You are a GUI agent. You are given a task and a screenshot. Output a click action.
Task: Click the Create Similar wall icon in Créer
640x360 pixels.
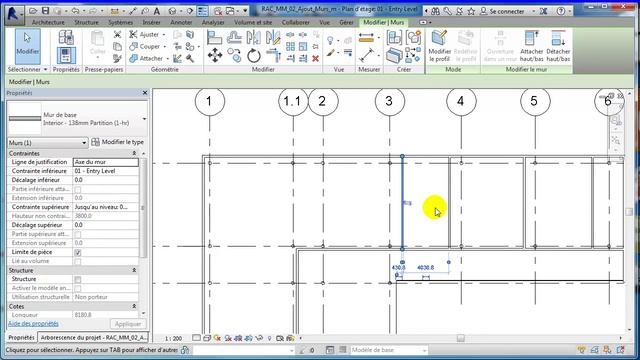coord(394,56)
